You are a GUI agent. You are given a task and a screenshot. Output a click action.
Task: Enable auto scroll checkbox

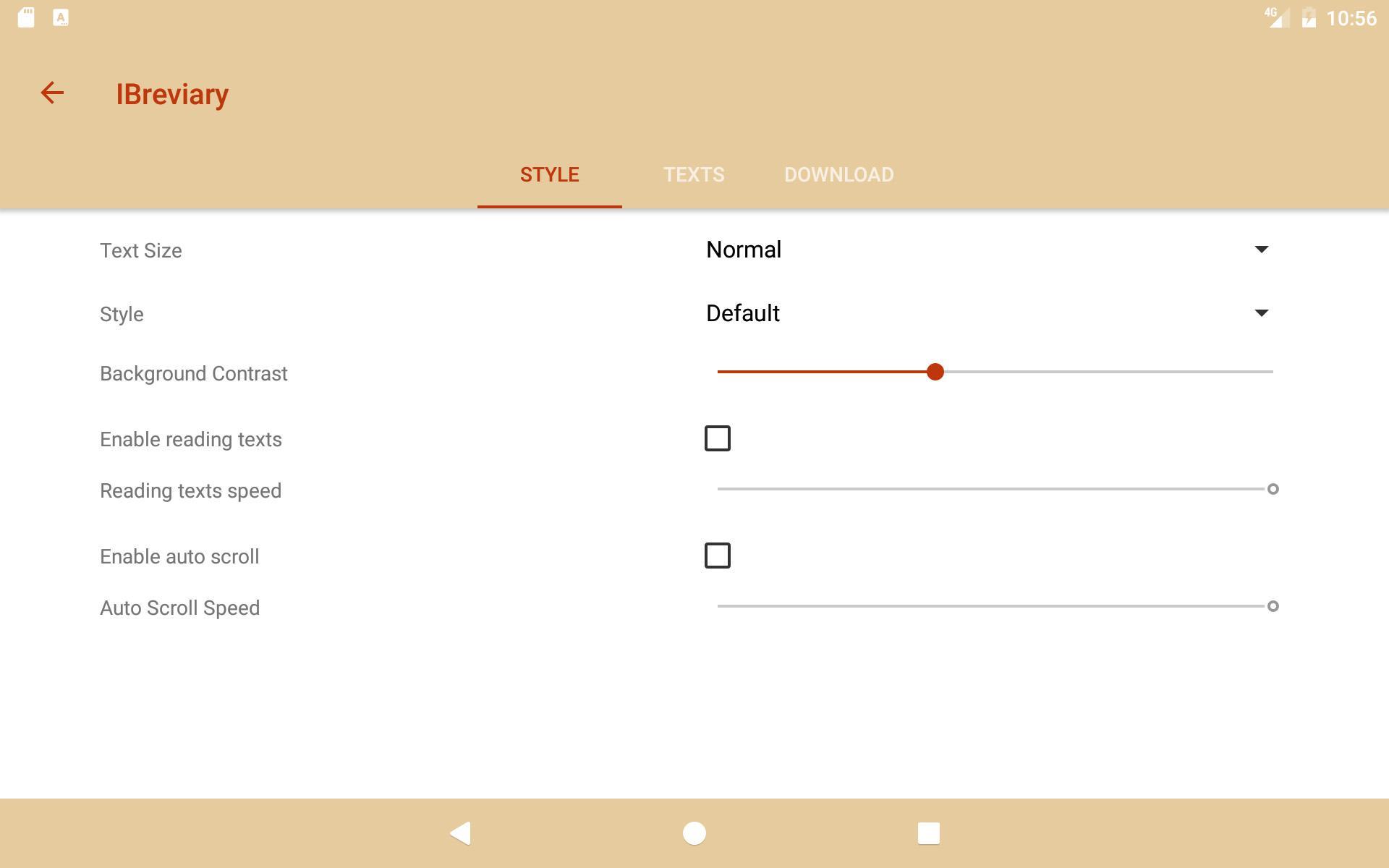pyautogui.click(x=718, y=556)
